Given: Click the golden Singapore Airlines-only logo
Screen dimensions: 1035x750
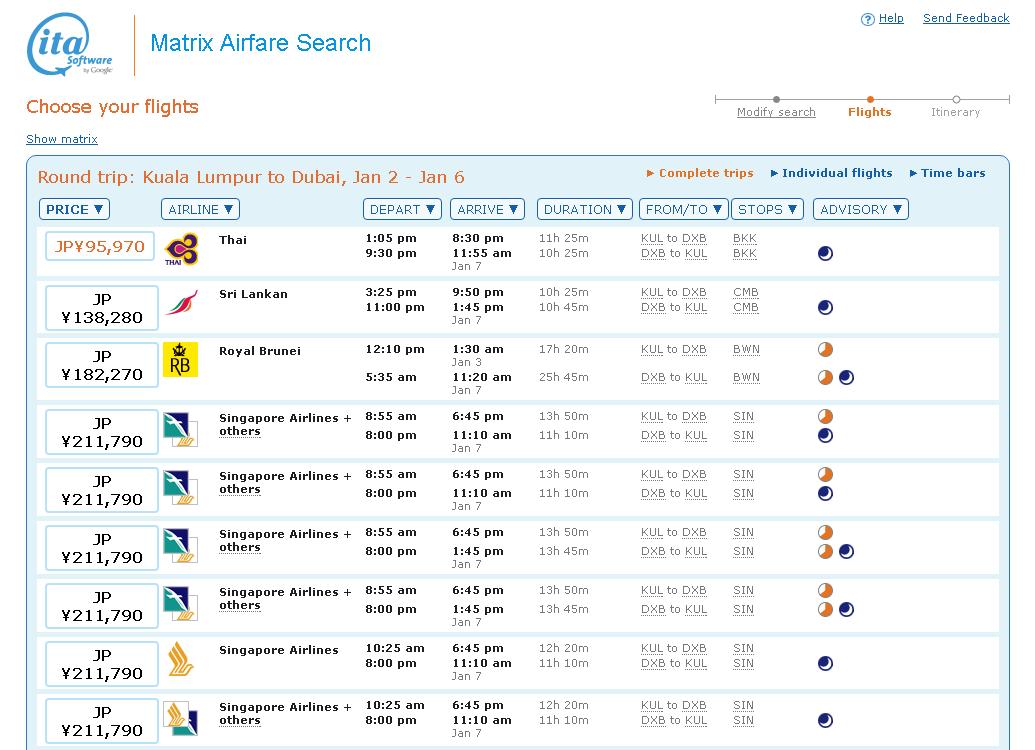Looking at the screenshot, I should pos(180,659).
